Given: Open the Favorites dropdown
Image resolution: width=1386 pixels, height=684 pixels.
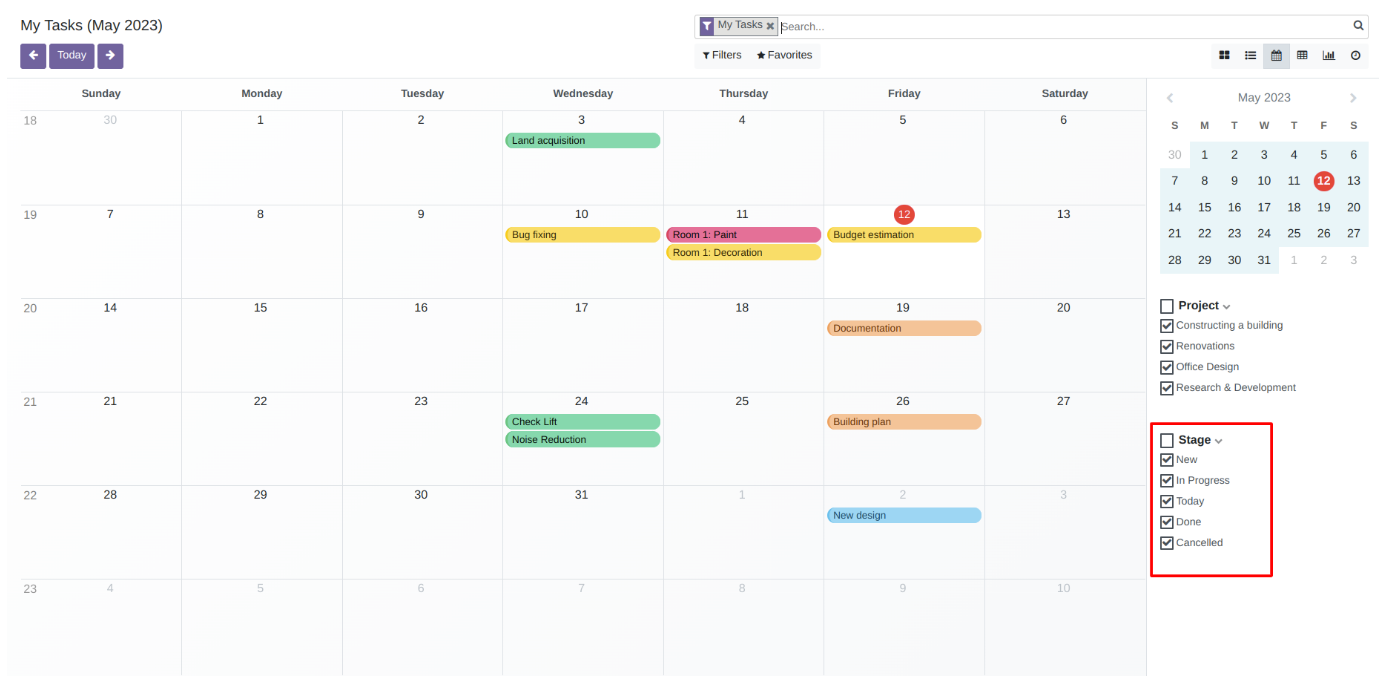Looking at the screenshot, I should pos(785,56).
